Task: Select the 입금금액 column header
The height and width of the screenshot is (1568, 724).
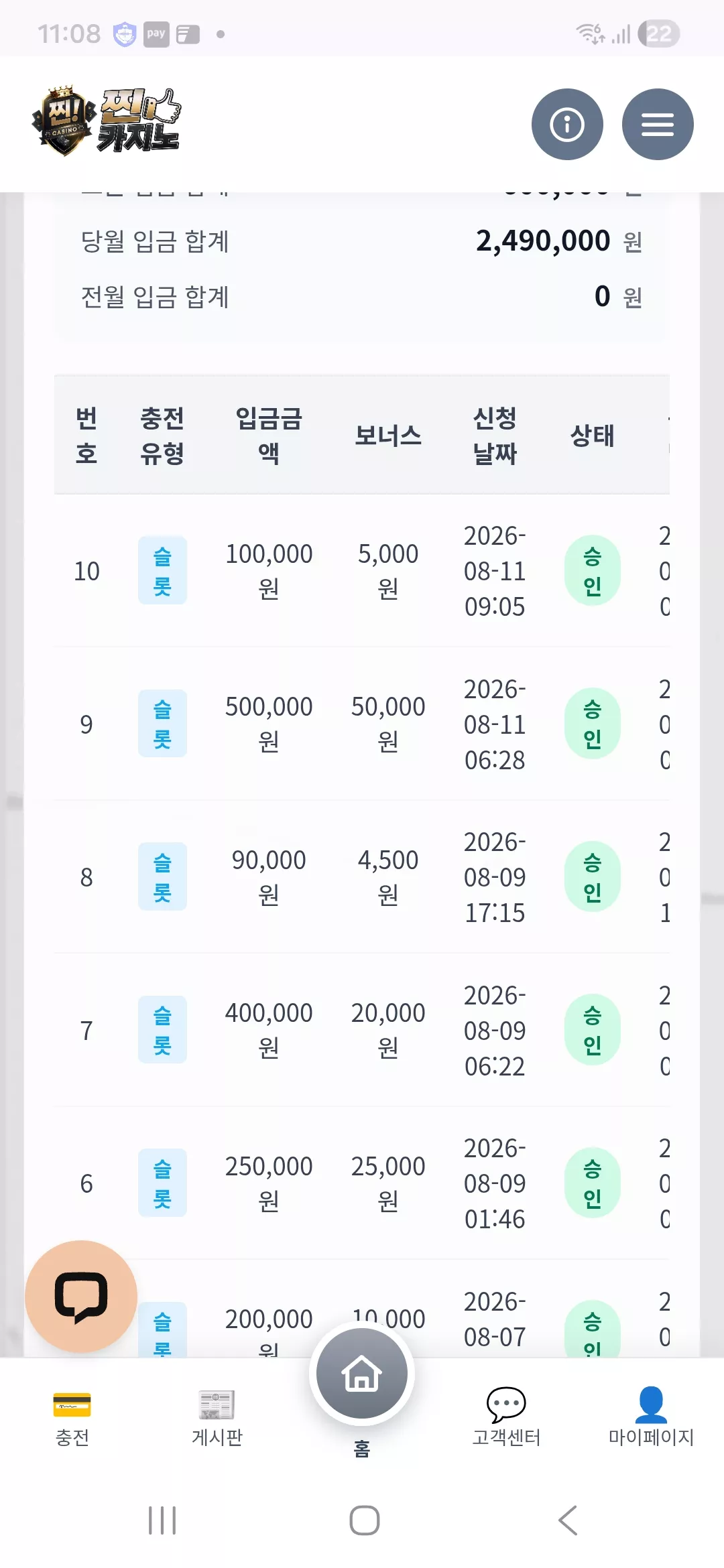Action: pyautogui.click(x=269, y=436)
